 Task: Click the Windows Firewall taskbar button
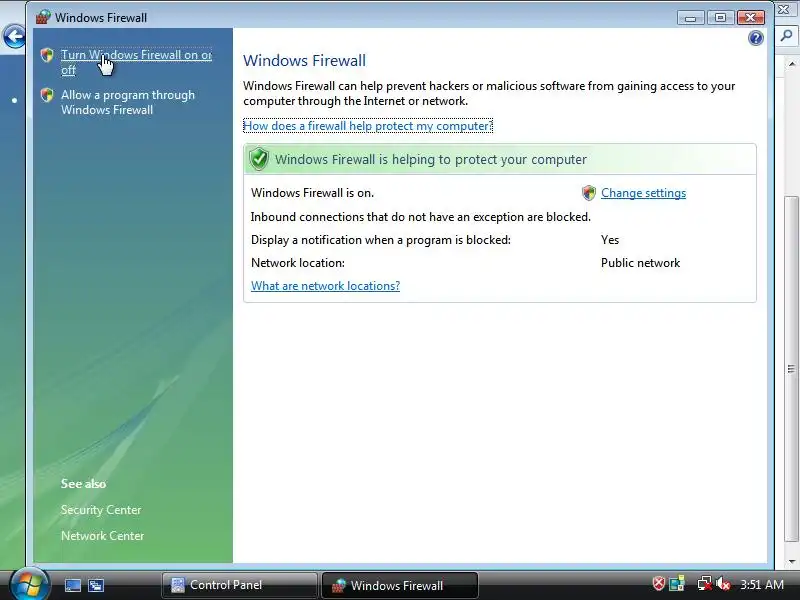399,585
